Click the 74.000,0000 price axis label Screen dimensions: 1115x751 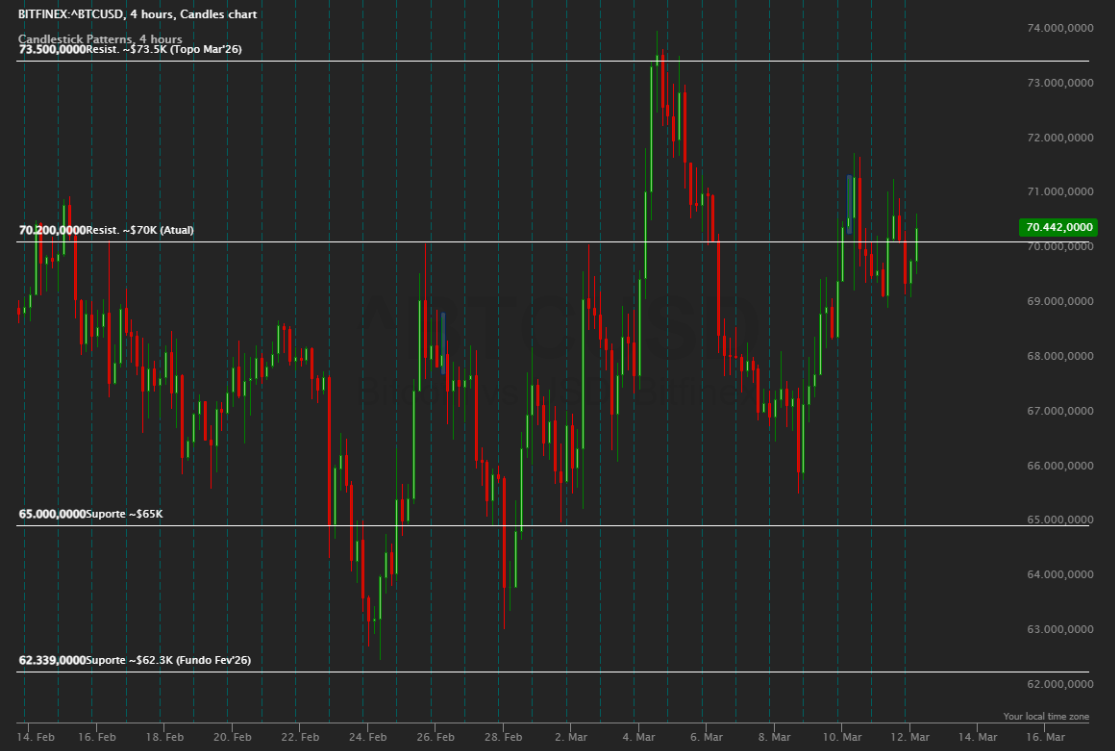click(x=1060, y=28)
